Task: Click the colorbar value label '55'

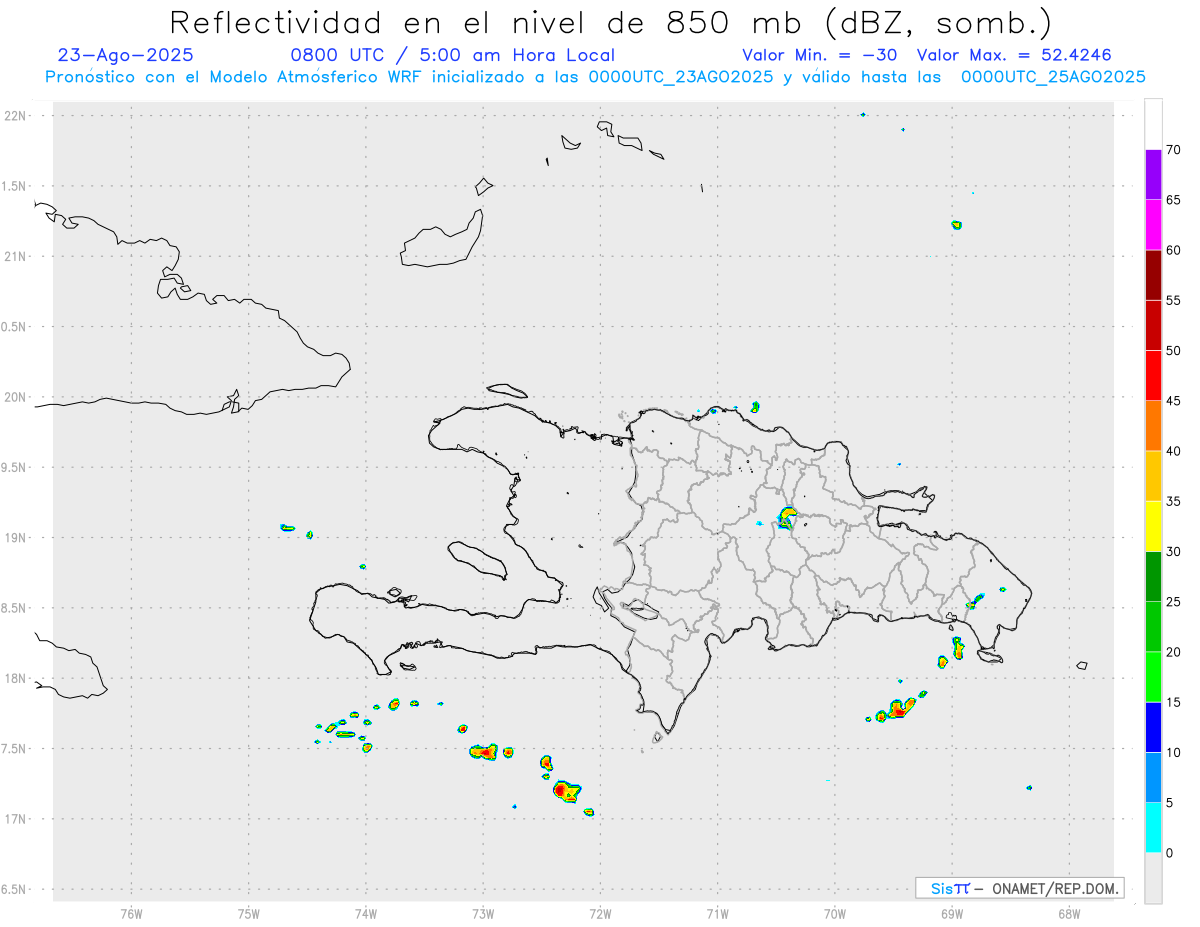Action: [1174, 301]
